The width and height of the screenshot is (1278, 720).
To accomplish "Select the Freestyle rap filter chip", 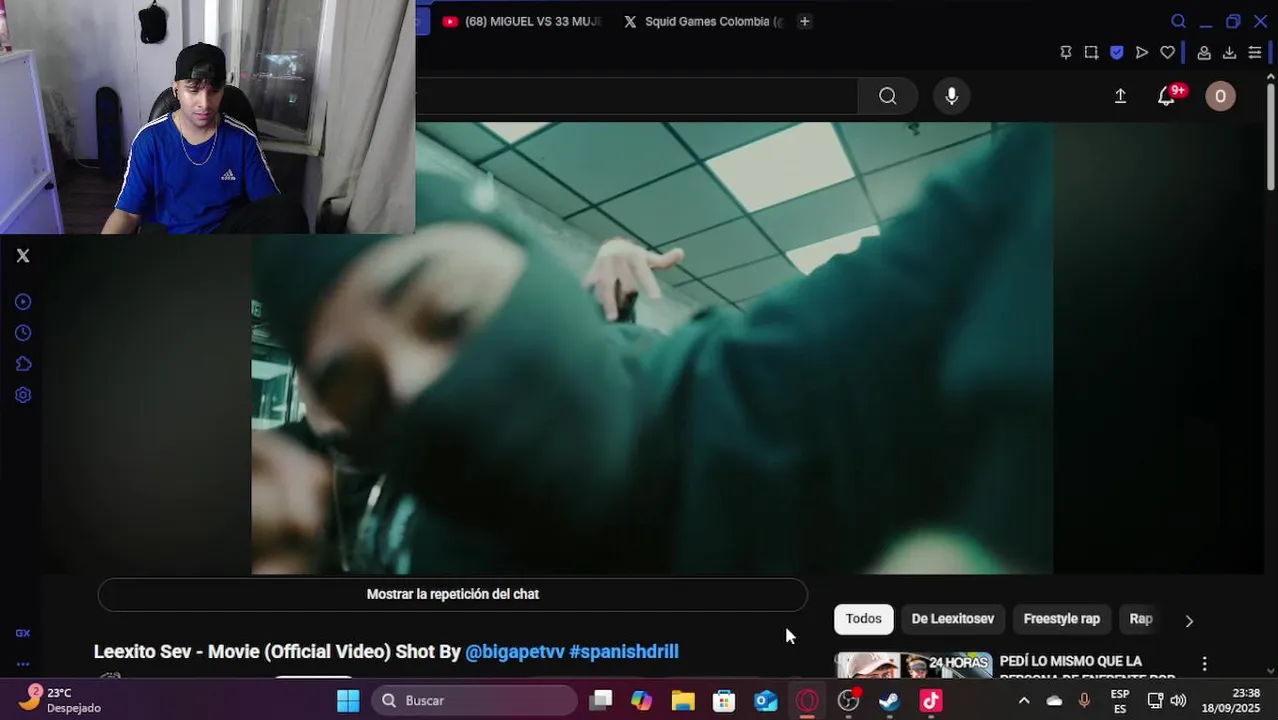I will click(1062, 619).
